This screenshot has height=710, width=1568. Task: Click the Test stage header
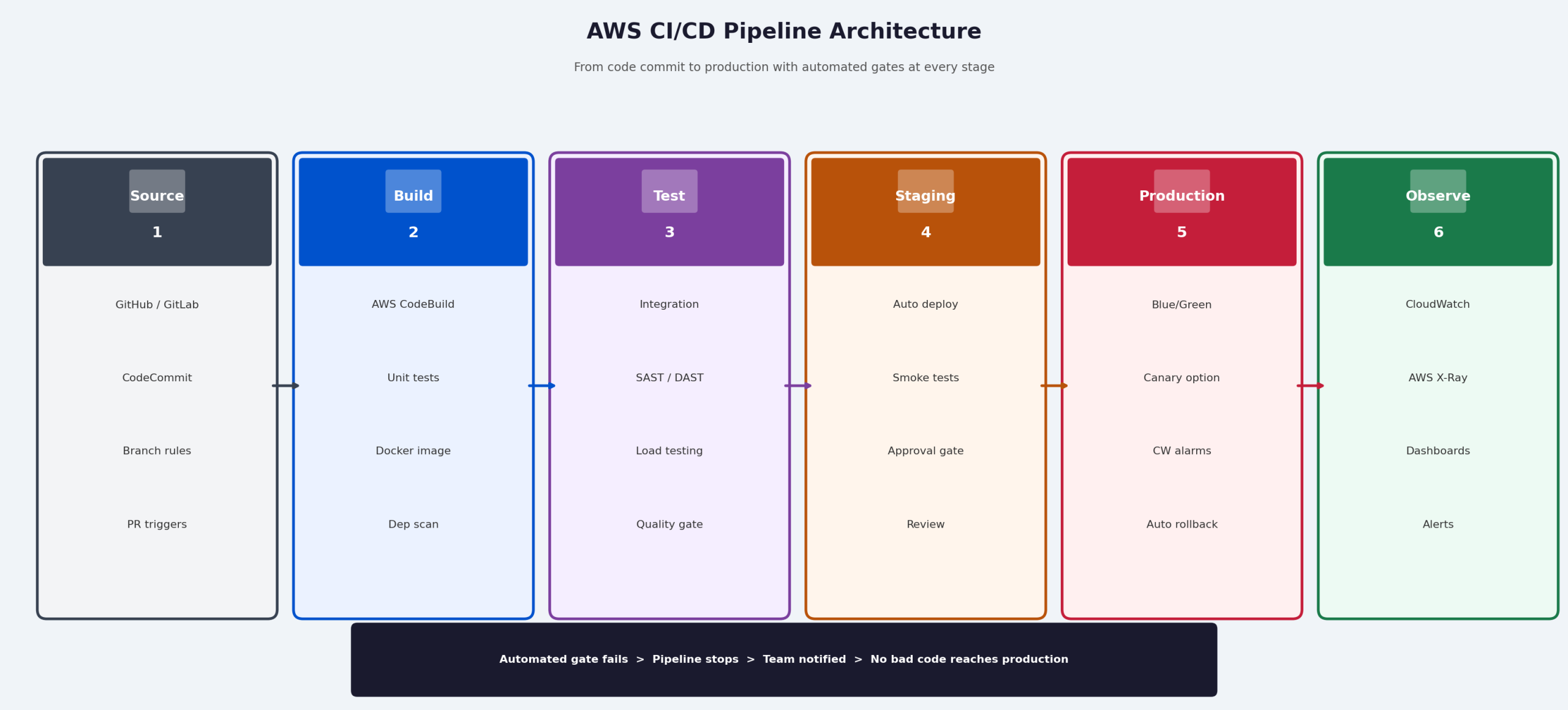point(669,212)
